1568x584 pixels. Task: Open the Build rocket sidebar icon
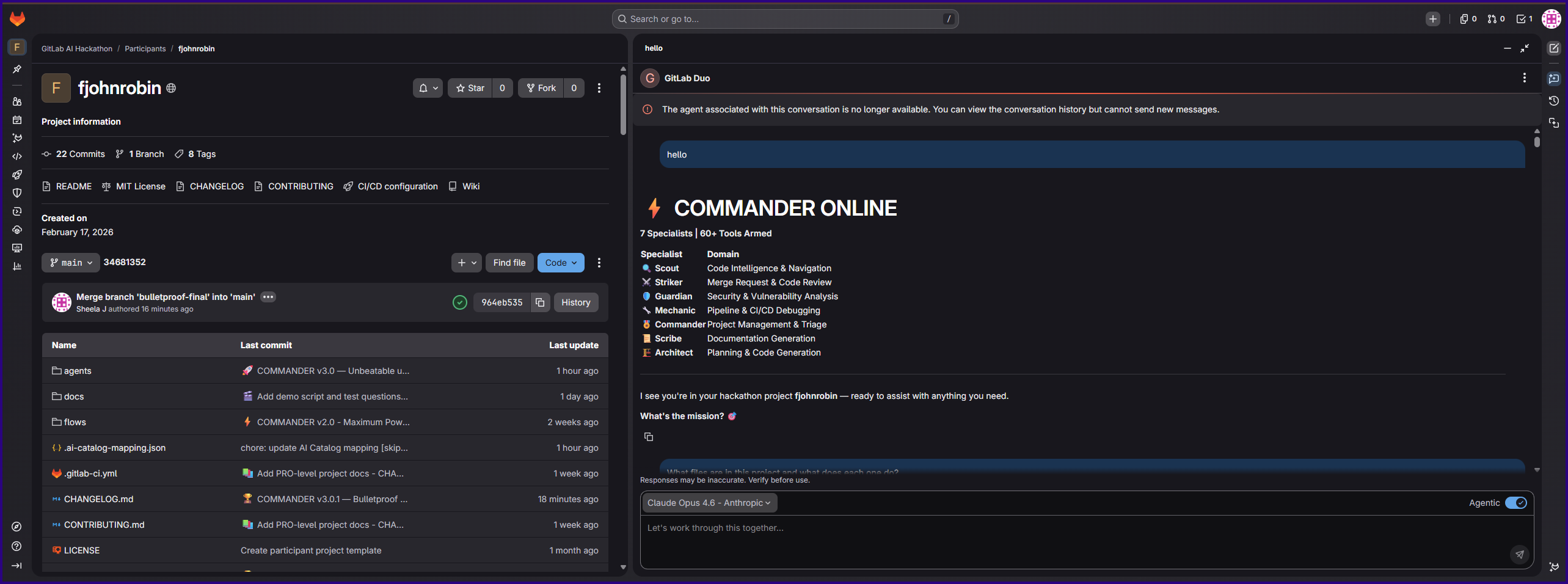pos(17,175)
